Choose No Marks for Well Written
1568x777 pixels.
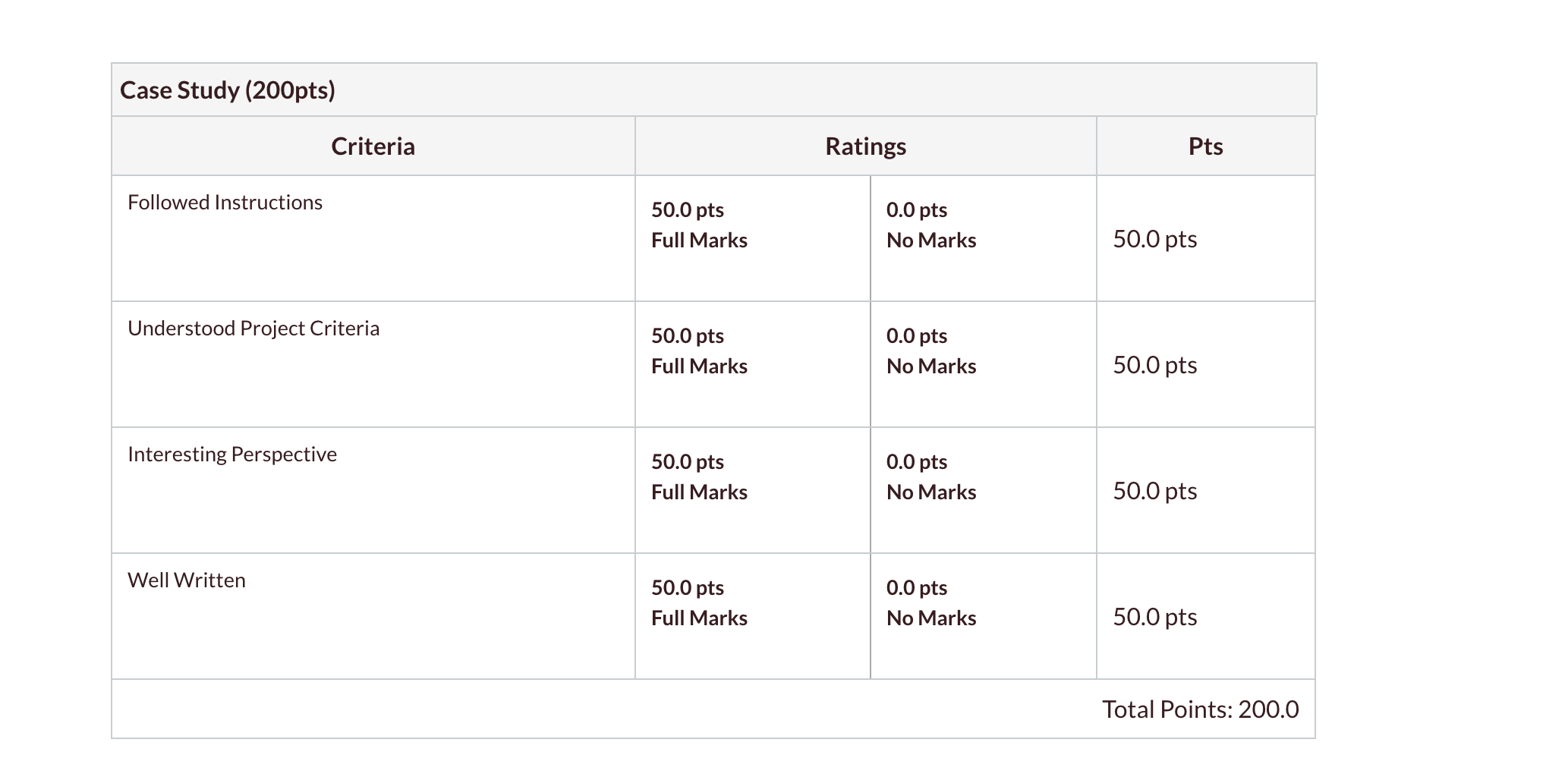984,616
